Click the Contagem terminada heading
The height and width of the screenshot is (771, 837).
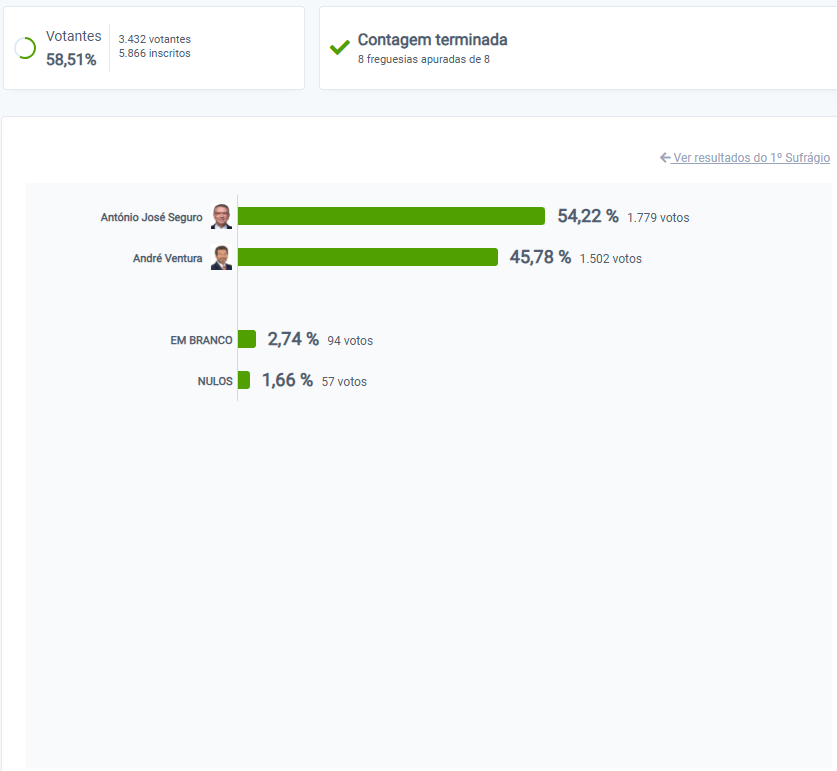[432, 40]
